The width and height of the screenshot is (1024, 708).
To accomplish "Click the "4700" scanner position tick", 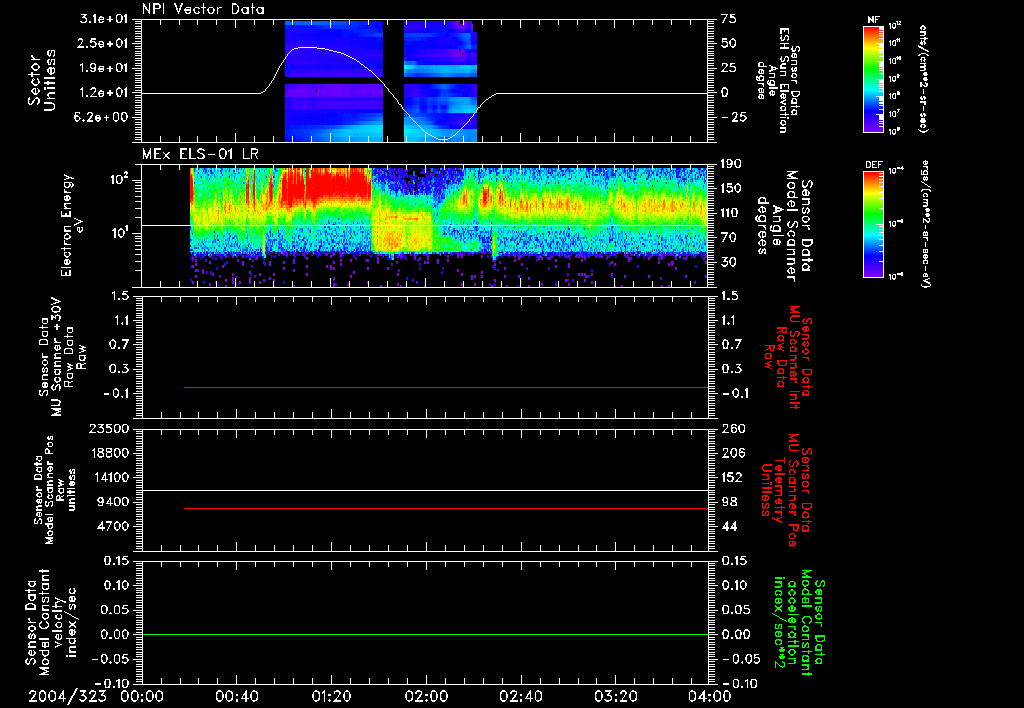I will click(x=112, y=526).
